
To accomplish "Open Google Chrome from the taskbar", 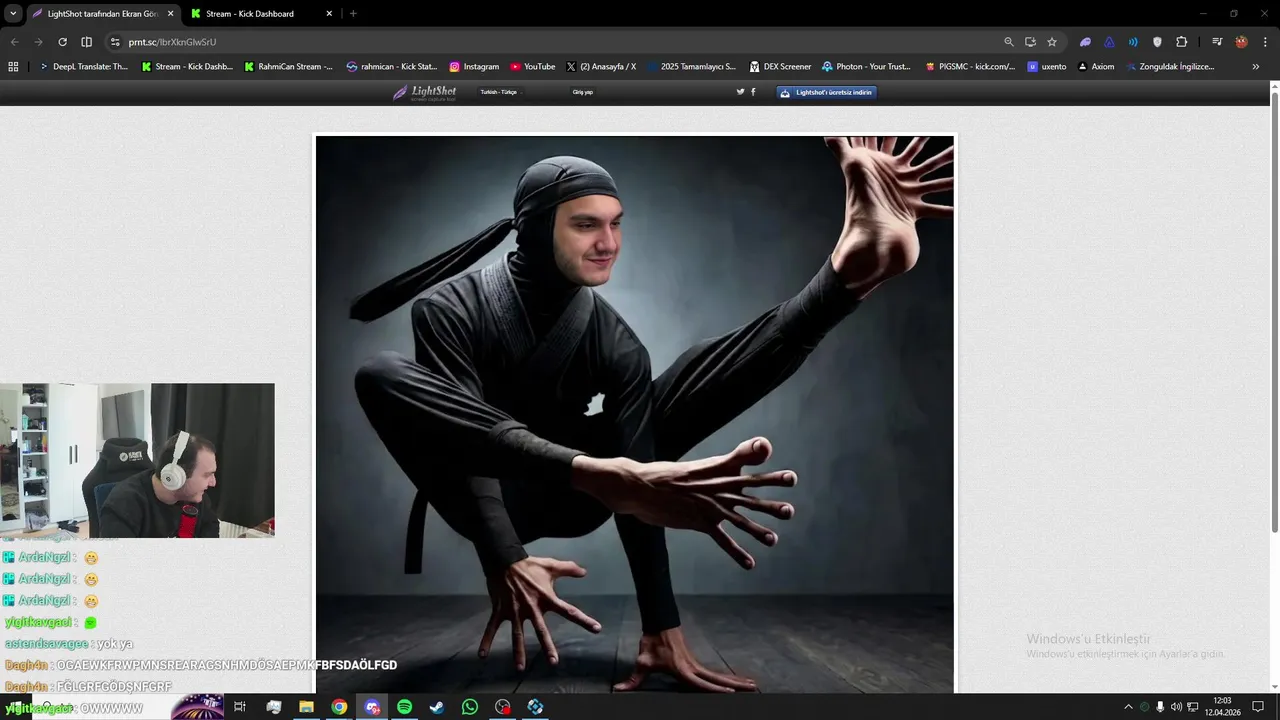I will pos(339,707).
